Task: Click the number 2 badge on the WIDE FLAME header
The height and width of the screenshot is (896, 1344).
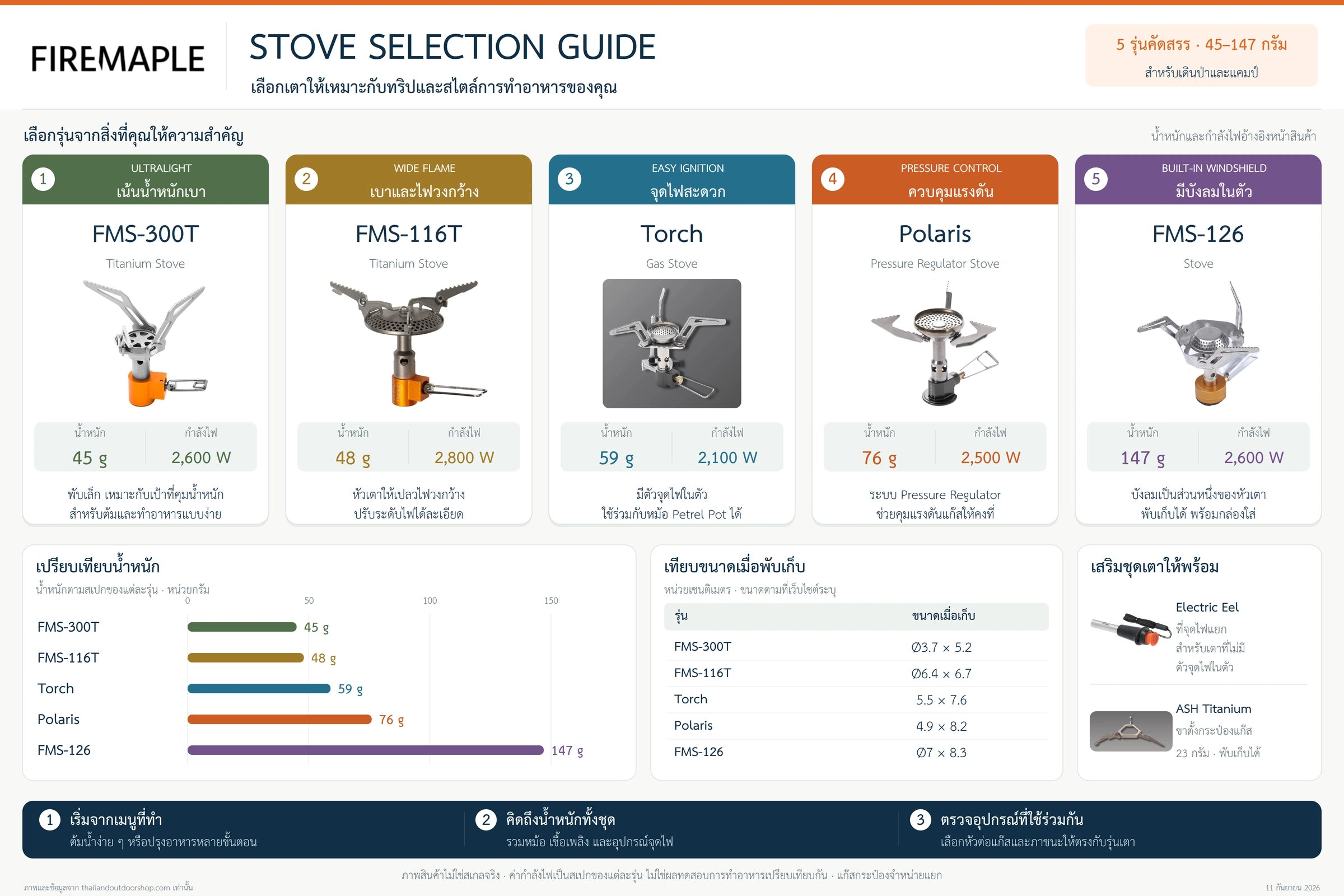Action: tap(306, 179)
